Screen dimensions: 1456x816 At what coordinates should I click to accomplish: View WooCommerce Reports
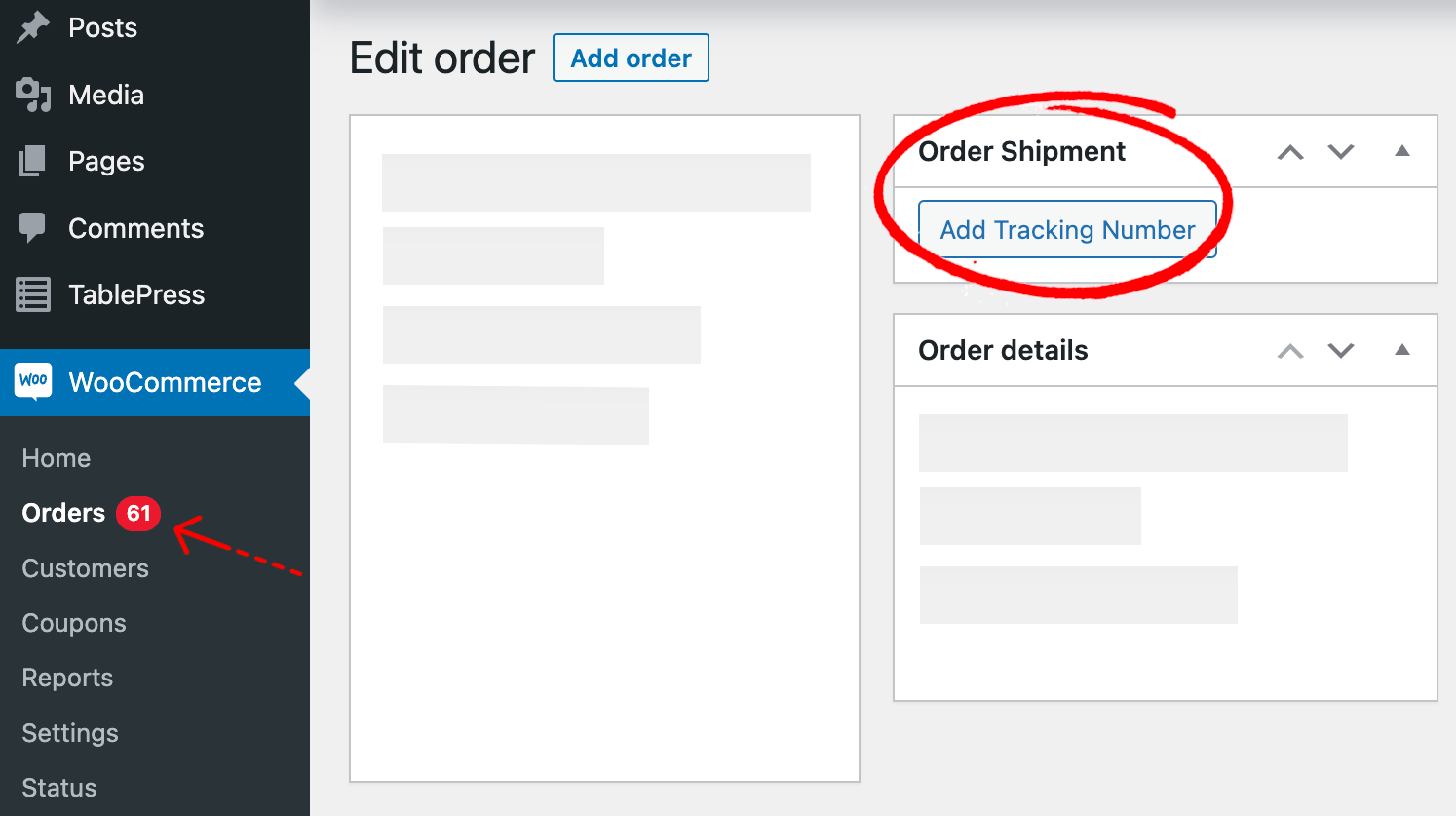(66, 677)
